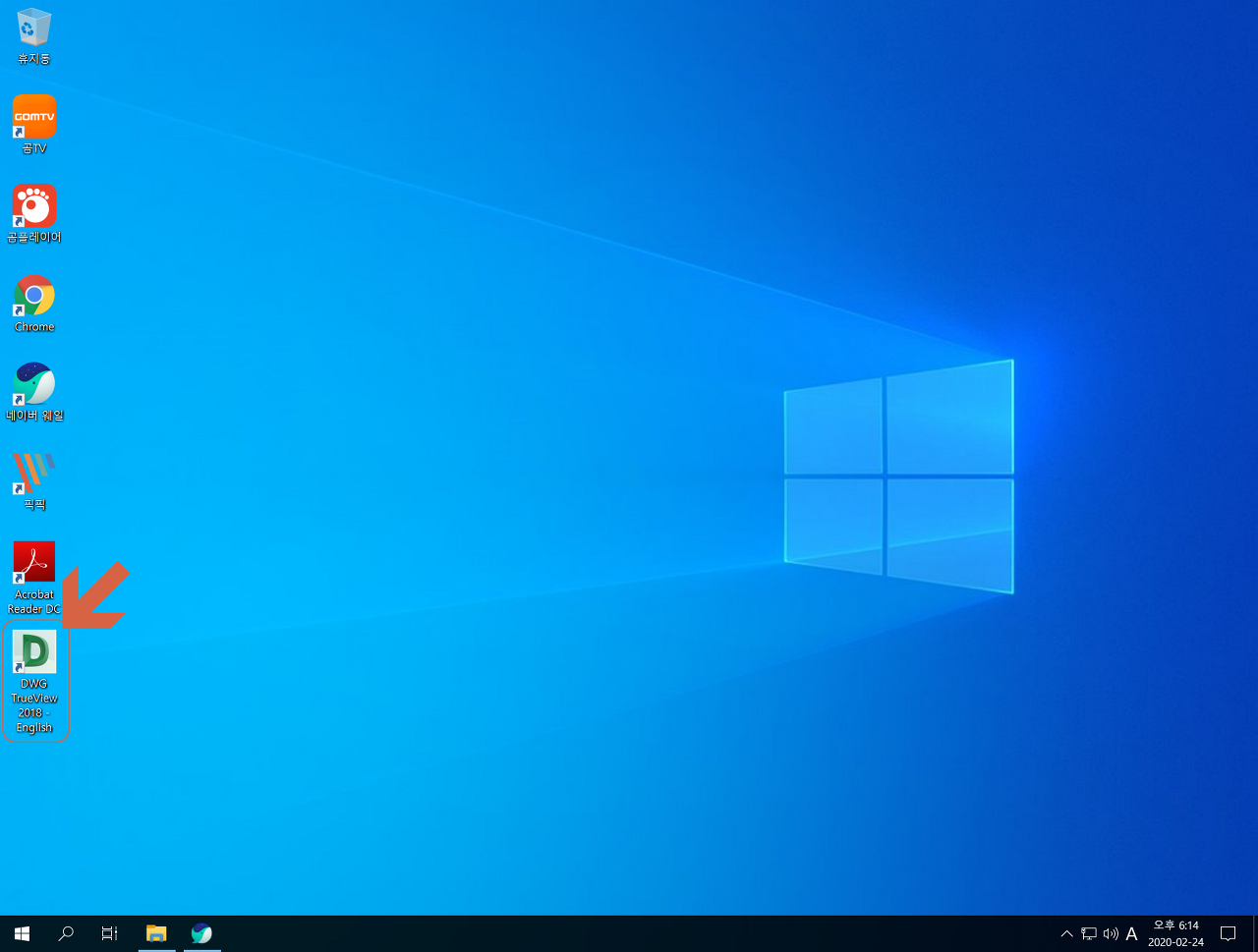Toggle the IME input mode indicator A

(x=1131, y=934)
